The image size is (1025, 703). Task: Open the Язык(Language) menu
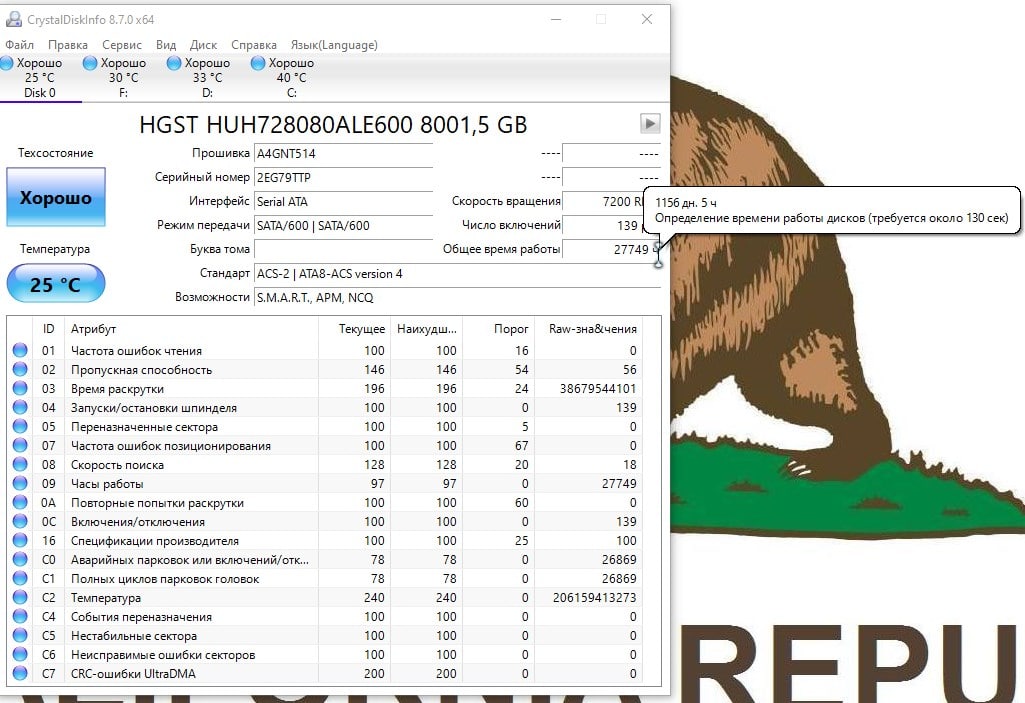coord(334,45)
